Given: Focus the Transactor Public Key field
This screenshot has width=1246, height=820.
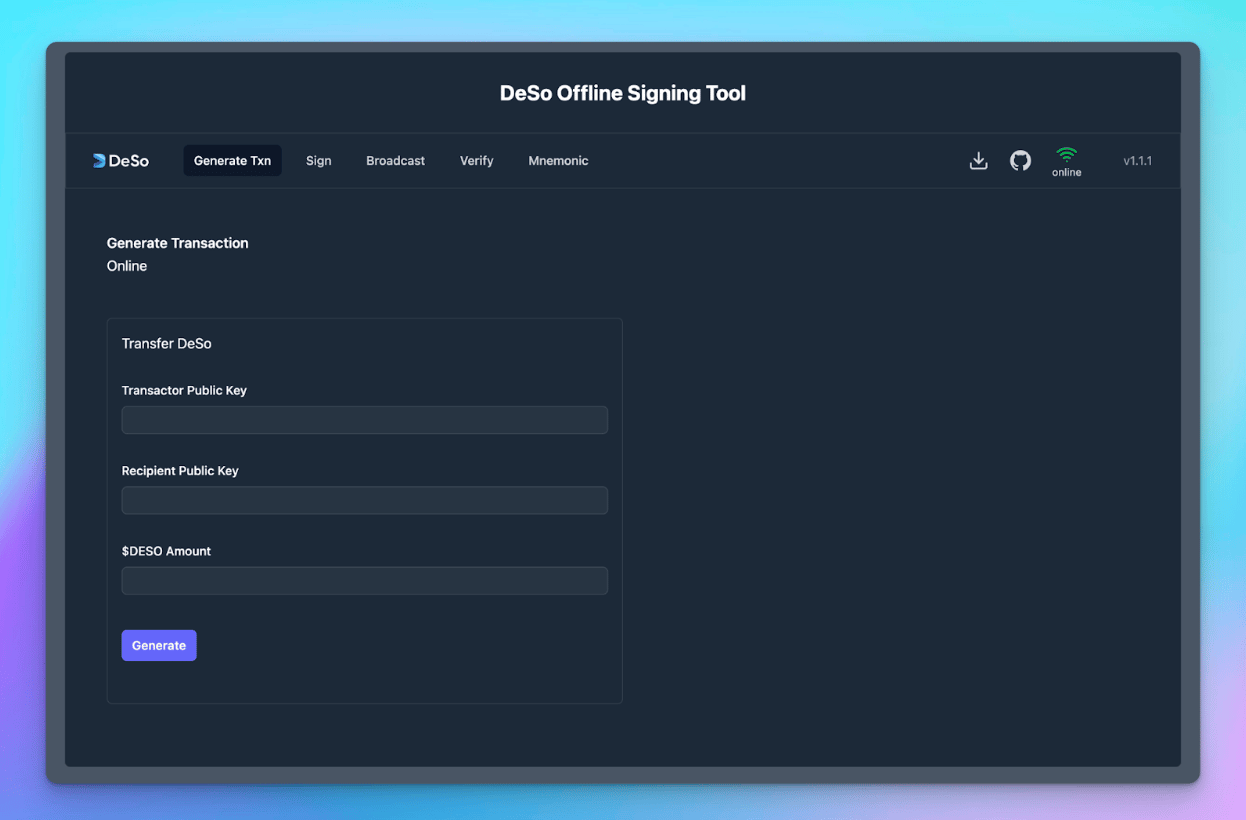Looking at the screenshot, I should pos(365,420).
